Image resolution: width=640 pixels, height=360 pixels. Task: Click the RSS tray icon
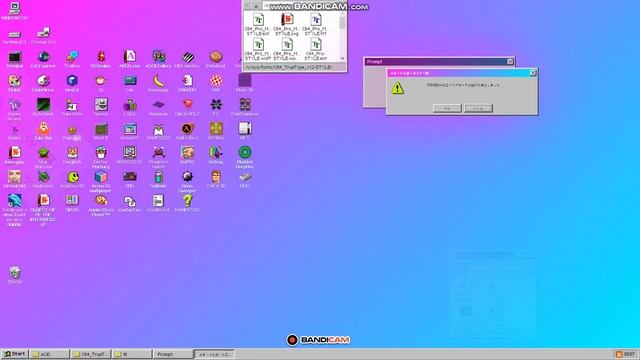(x=619, y=354)
